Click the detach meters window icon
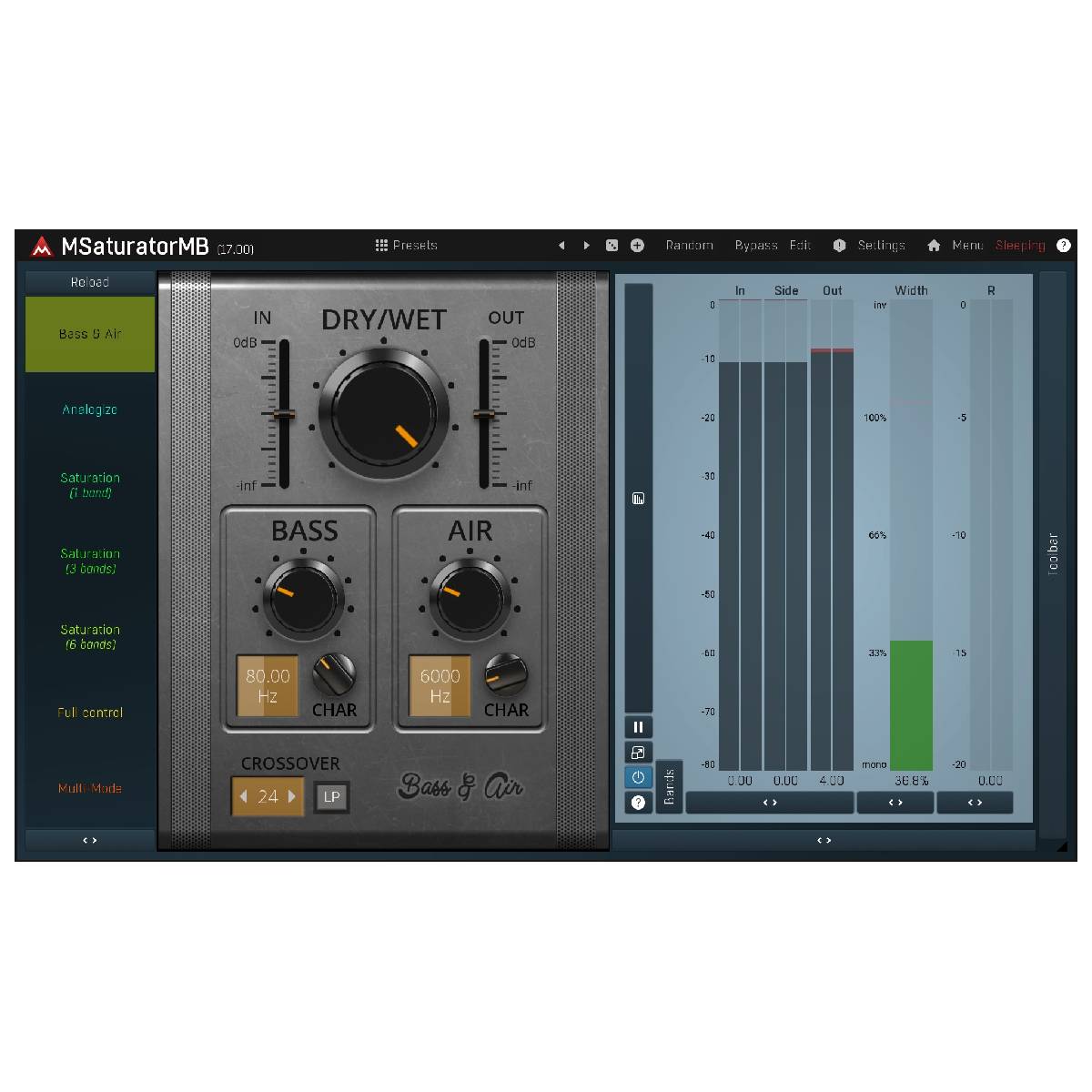Image resolution: width=1092 pixels, height=1092 pixels. (x=638, y=753)
